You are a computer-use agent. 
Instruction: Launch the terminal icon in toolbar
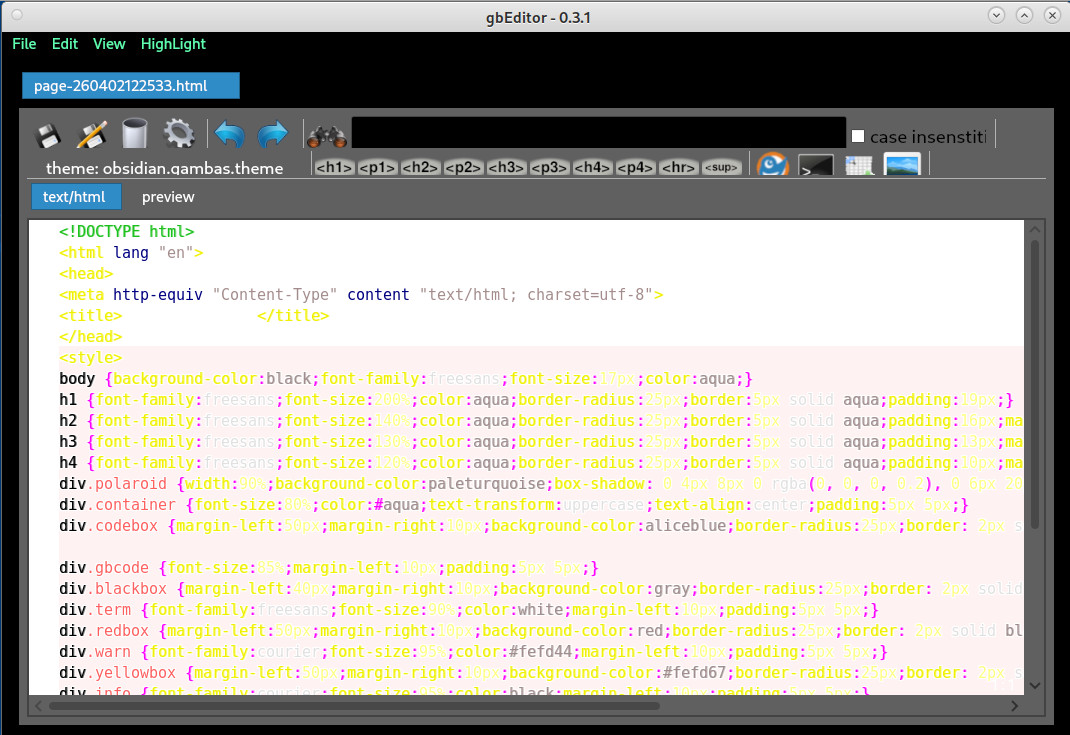coord(816,167)
